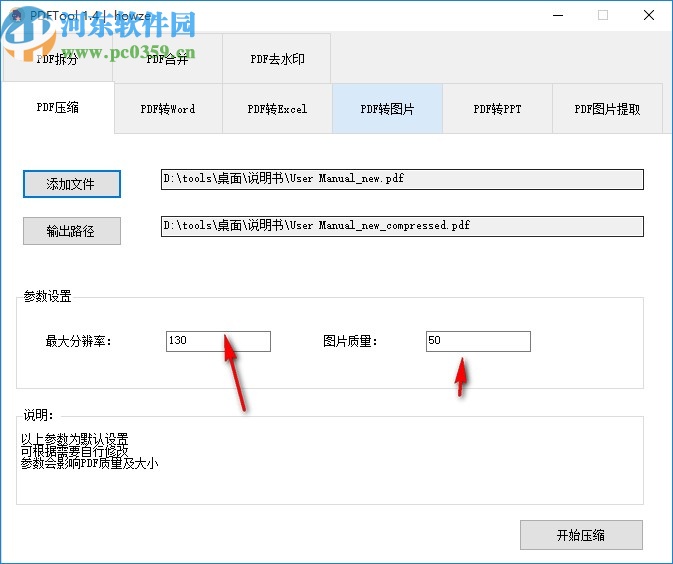Screen dimensions: 673x564
Task: Click the 图片质量 field showing 50
Action: pyautogui.click(x=478, y=341)
